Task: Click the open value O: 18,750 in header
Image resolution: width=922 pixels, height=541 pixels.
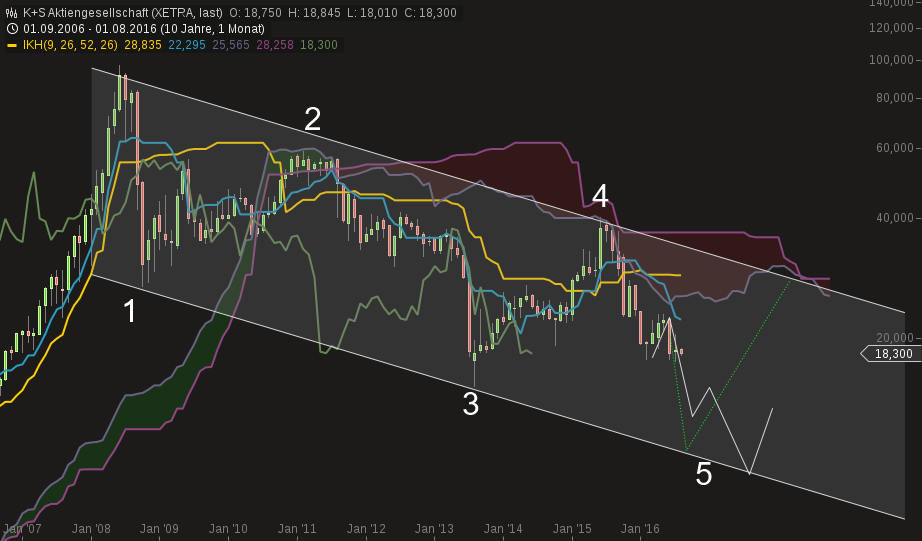Action: coord(255,12)
